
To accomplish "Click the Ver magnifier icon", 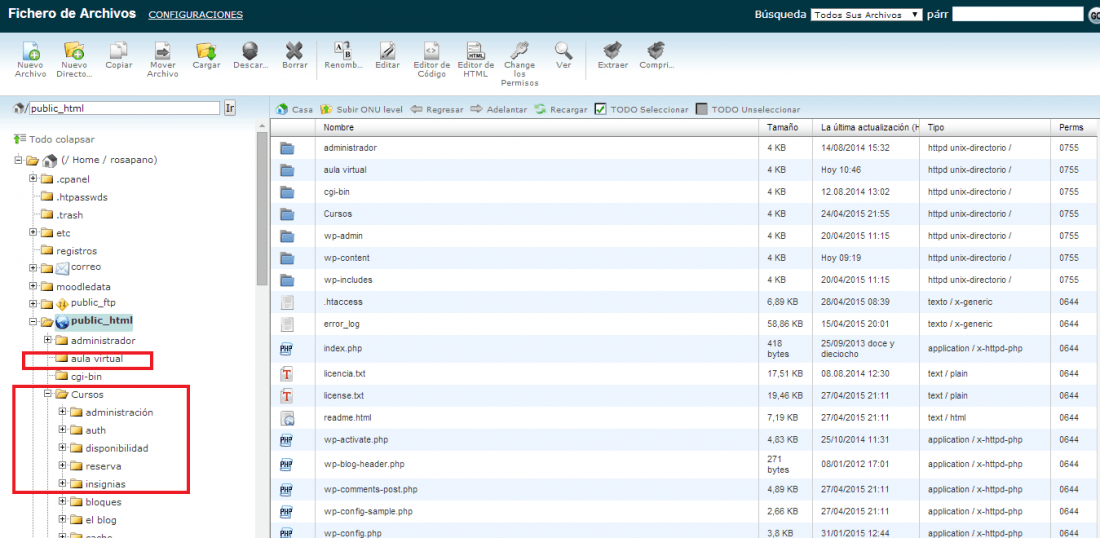I will tap(563, 51).
